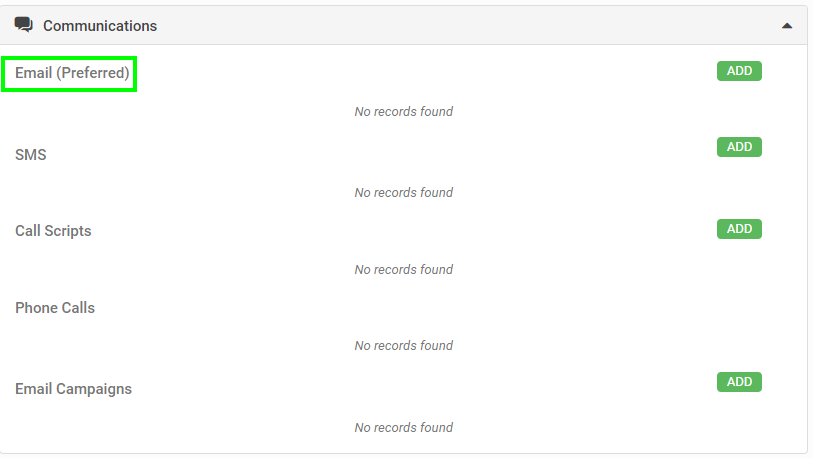Click 'No records found' under Email Campaigns

tap(403, 427)
